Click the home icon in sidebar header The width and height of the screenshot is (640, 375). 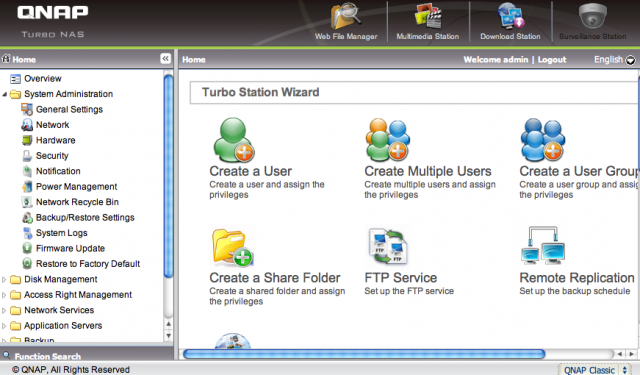(x=6, y=59)
